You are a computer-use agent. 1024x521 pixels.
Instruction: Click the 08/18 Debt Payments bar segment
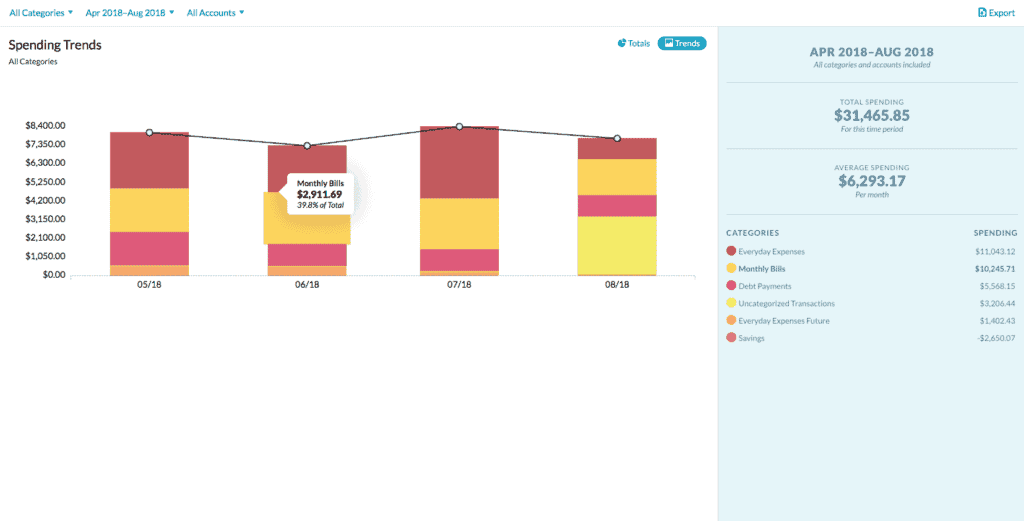coord(617,206)
